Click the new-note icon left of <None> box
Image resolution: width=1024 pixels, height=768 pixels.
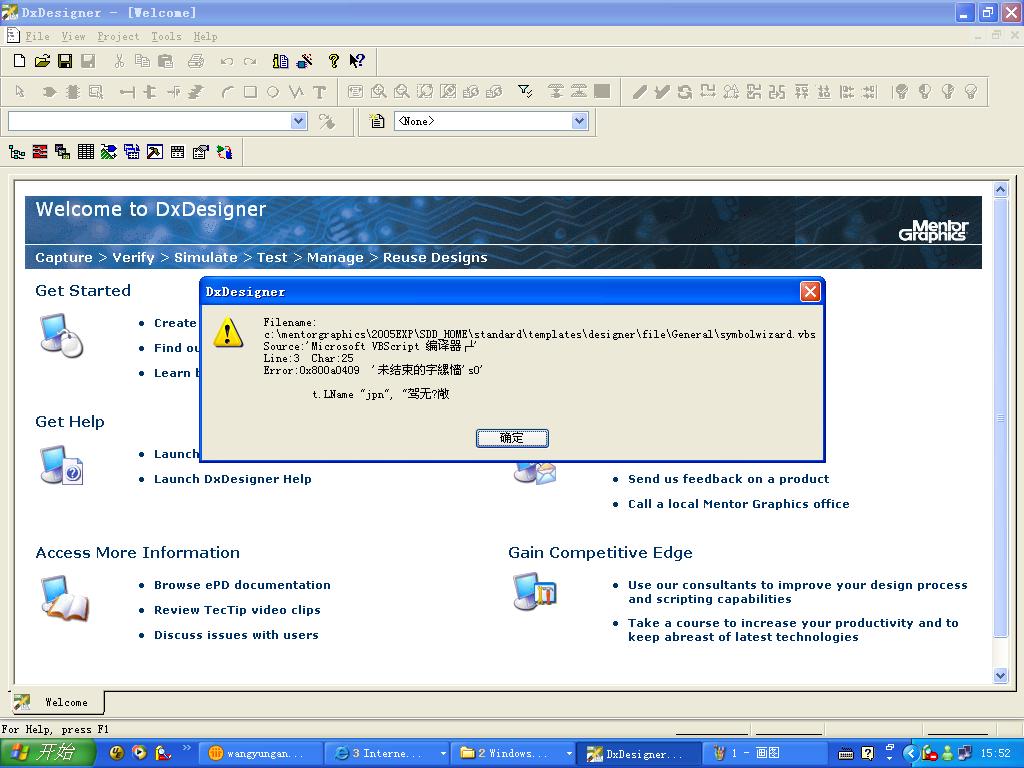pyautogui.click(x=377, y=121)
